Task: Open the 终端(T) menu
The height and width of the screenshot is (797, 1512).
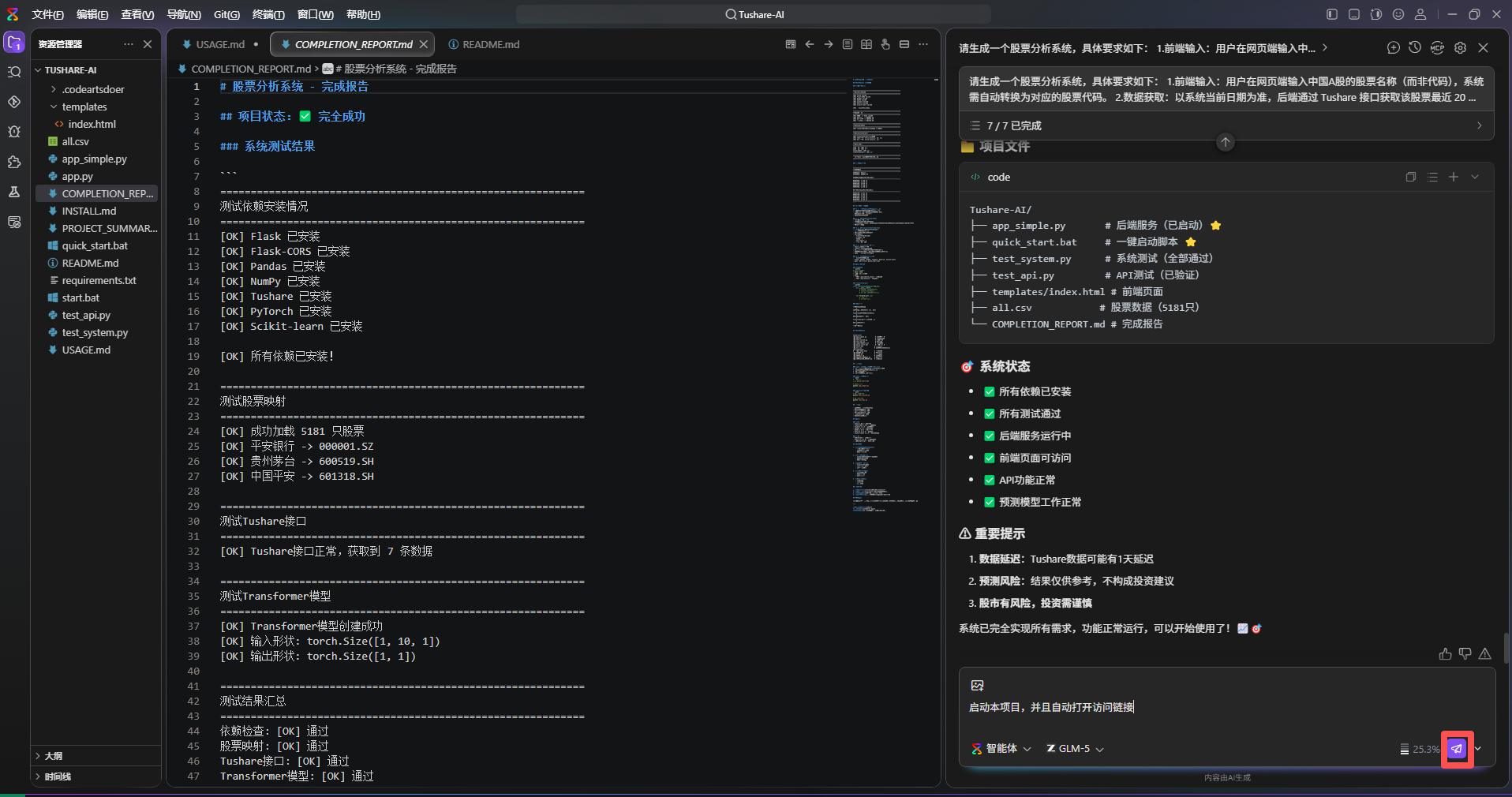Action: pyautogui.click(x=268, y=14)
